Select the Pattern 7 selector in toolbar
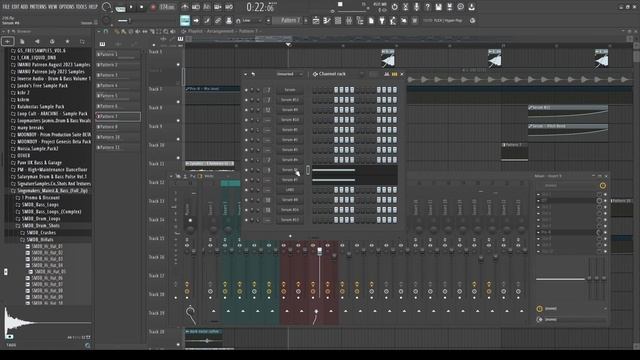Image resolution: width=640 pixels, height=360 pixels. (x=287, y=20)
